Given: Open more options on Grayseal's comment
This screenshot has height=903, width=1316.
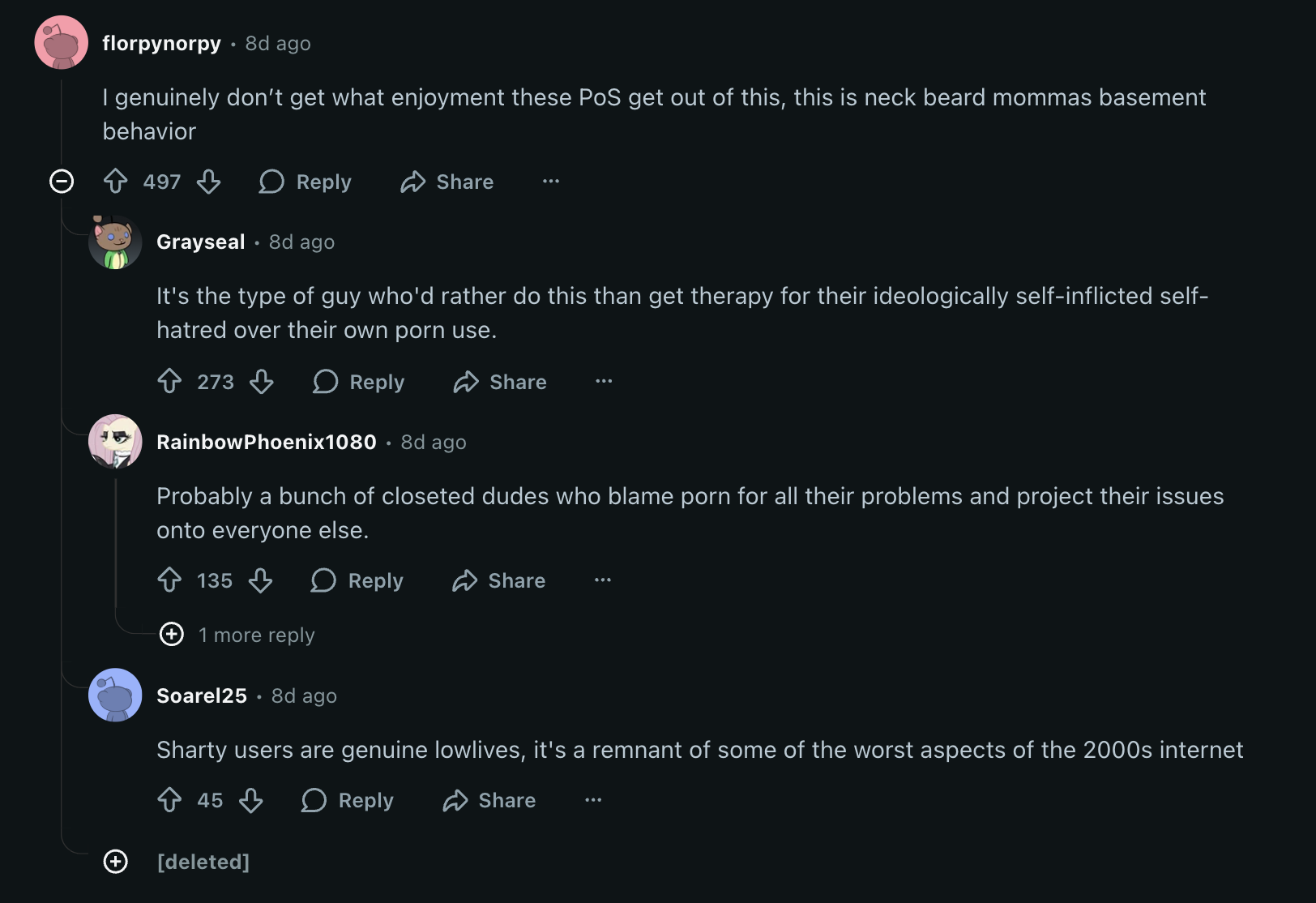Looking at the screenshot, I should click(x=604, y=381).
